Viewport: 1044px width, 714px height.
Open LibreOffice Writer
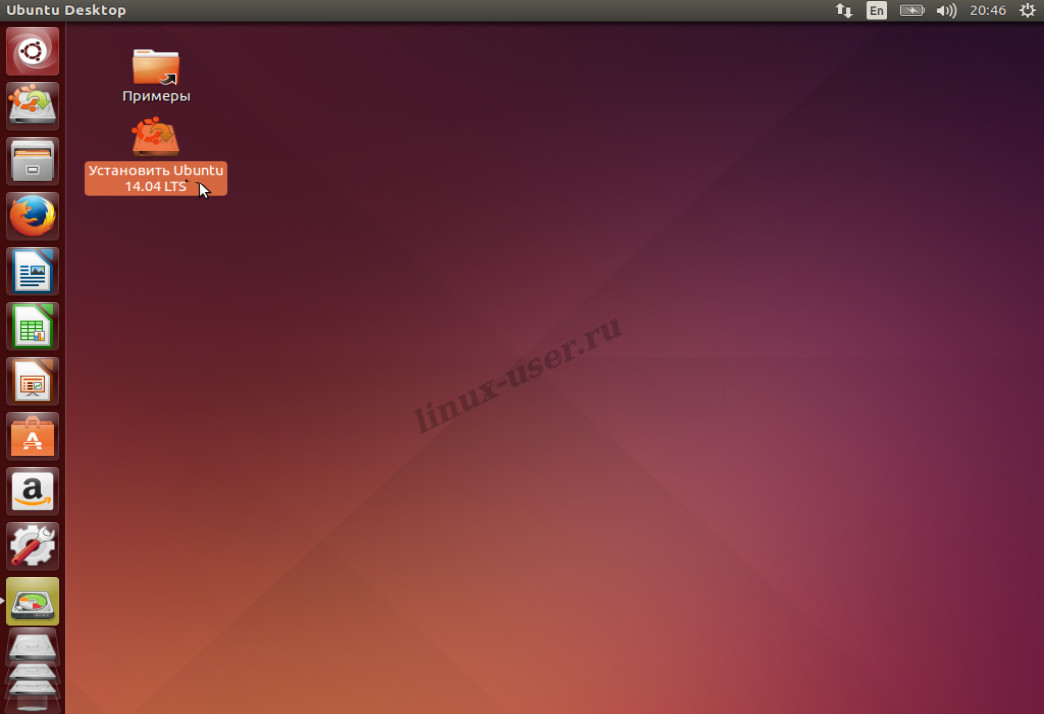tap(33, 271)
